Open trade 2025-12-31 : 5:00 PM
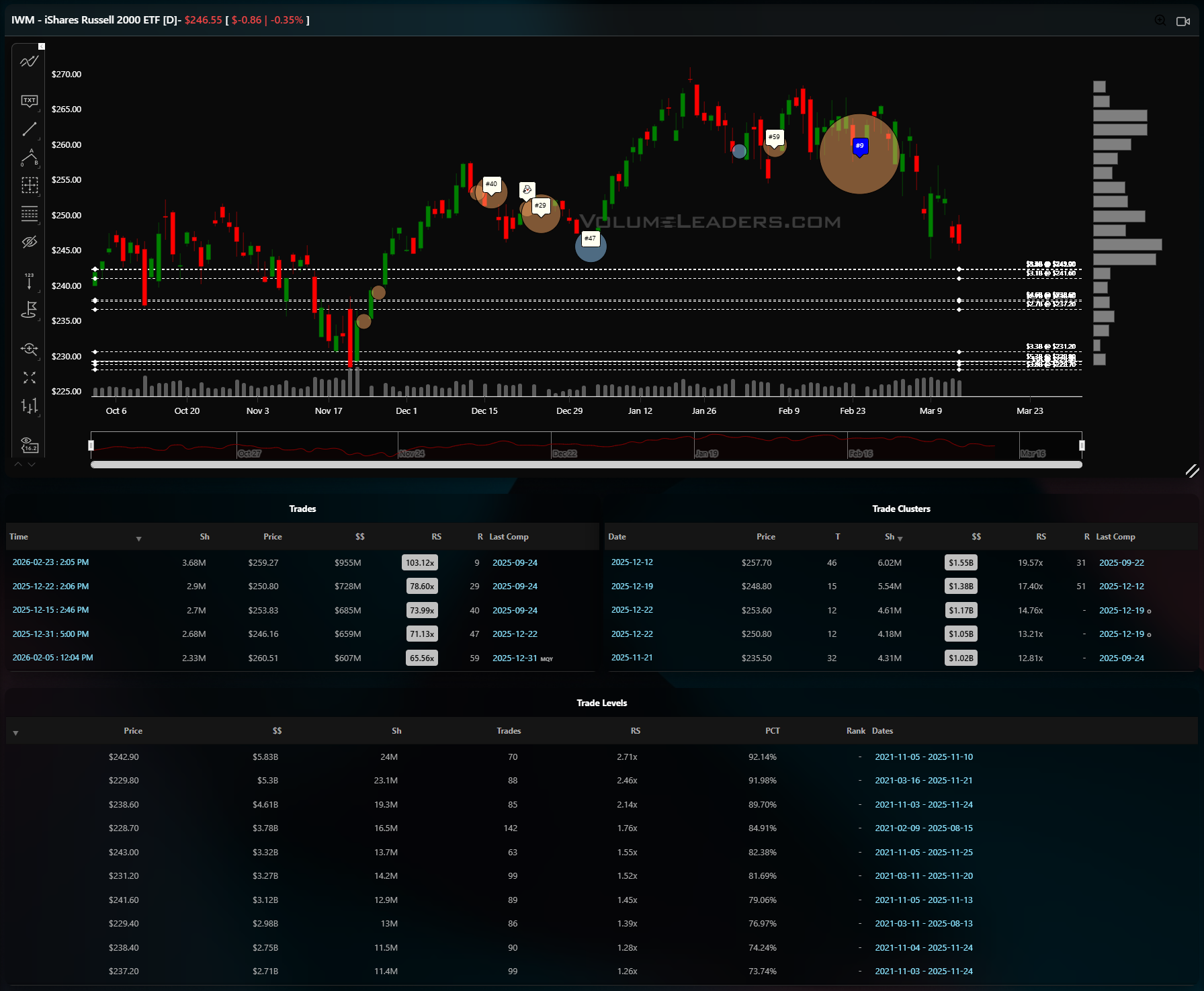 (x=50, y=634)
